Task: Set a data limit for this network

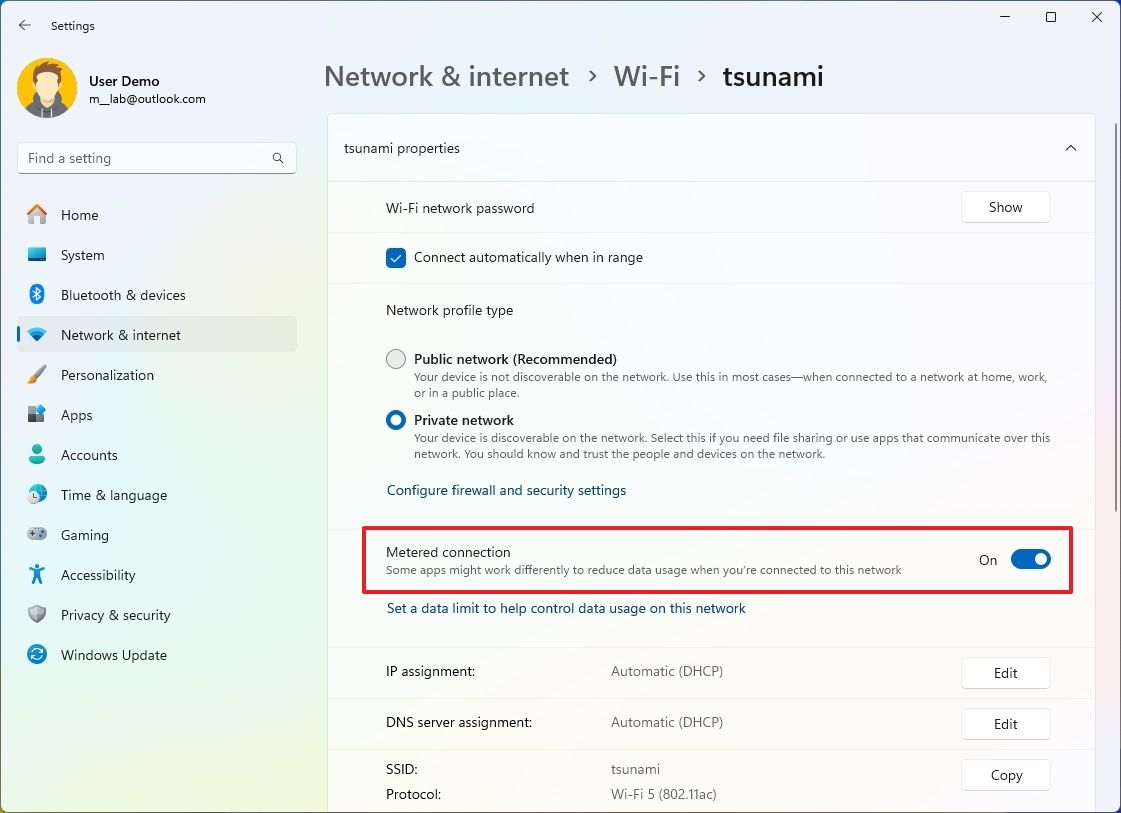Action: click(x=565, y=608)
